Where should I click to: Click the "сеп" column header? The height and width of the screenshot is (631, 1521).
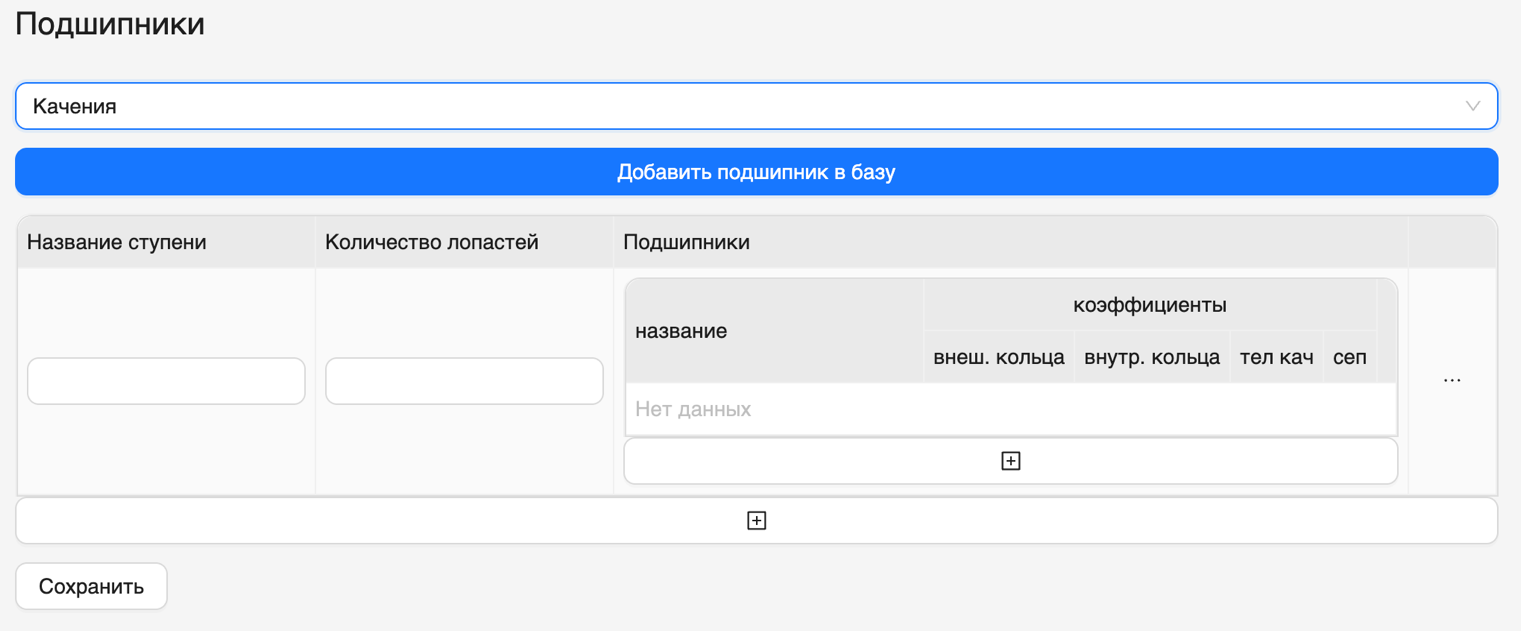(1350, 357)
